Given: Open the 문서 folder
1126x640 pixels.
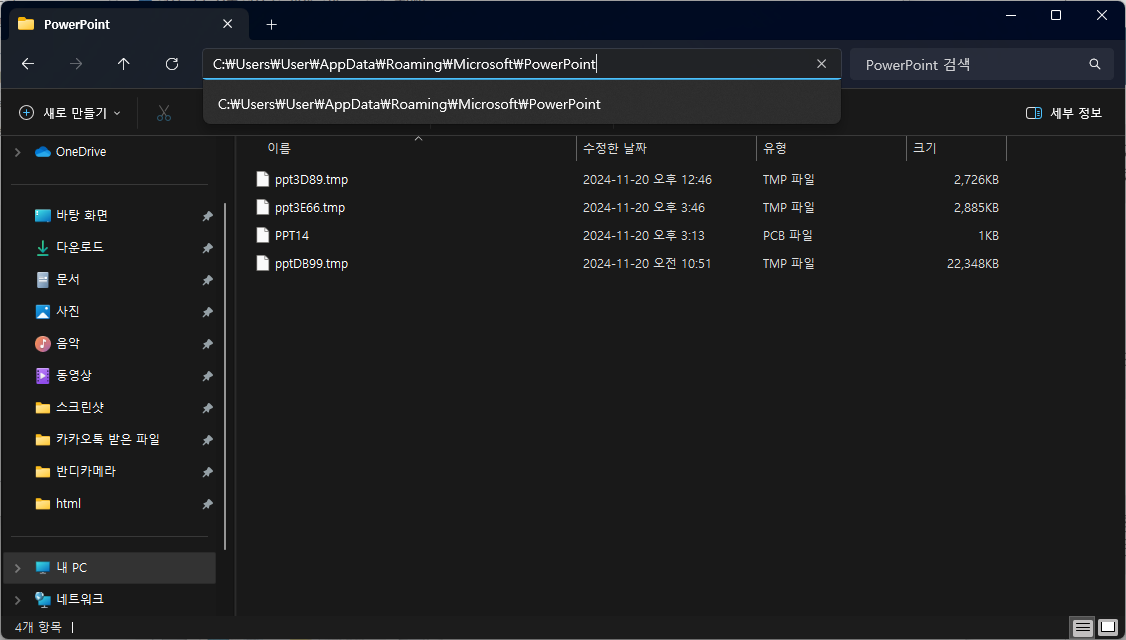Looking at the screenshot, I should click(x=68, y=279).
